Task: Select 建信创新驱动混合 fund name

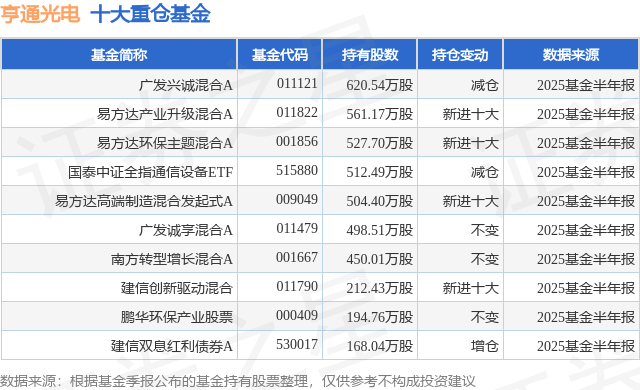Action: pos(177,288)
